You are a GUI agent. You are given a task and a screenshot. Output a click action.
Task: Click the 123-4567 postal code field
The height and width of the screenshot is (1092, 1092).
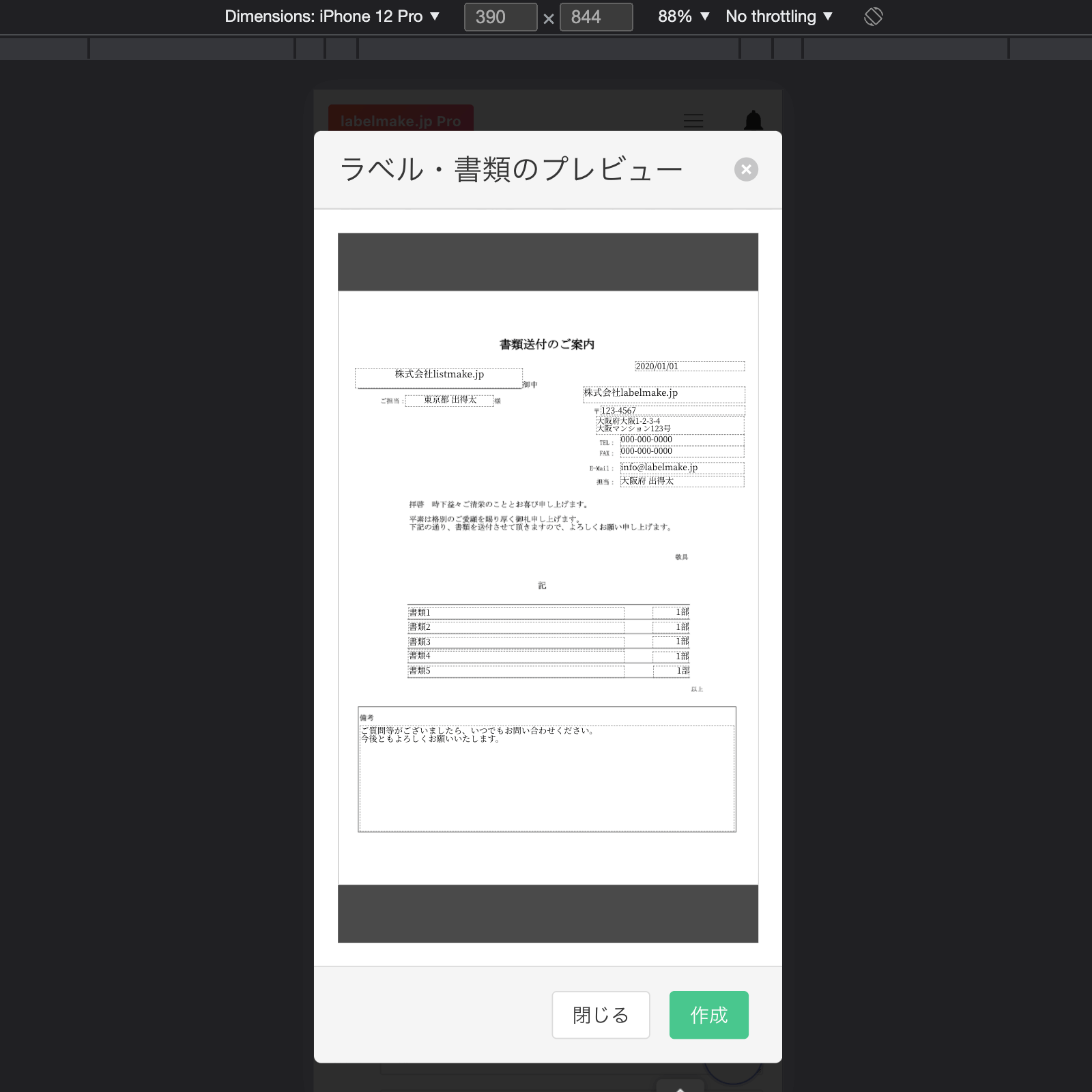(x=672, y=411)
